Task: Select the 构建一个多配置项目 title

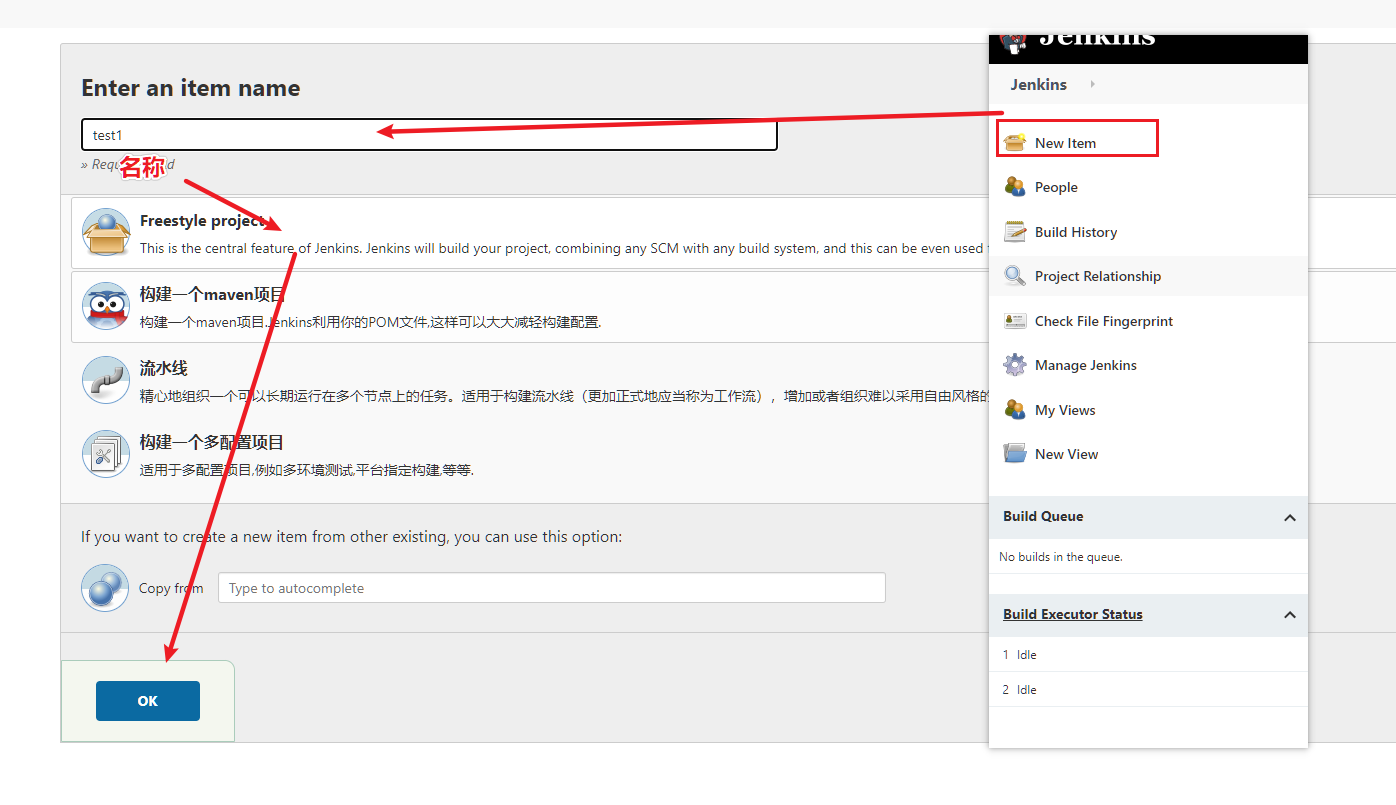Action: coord(212,442)
